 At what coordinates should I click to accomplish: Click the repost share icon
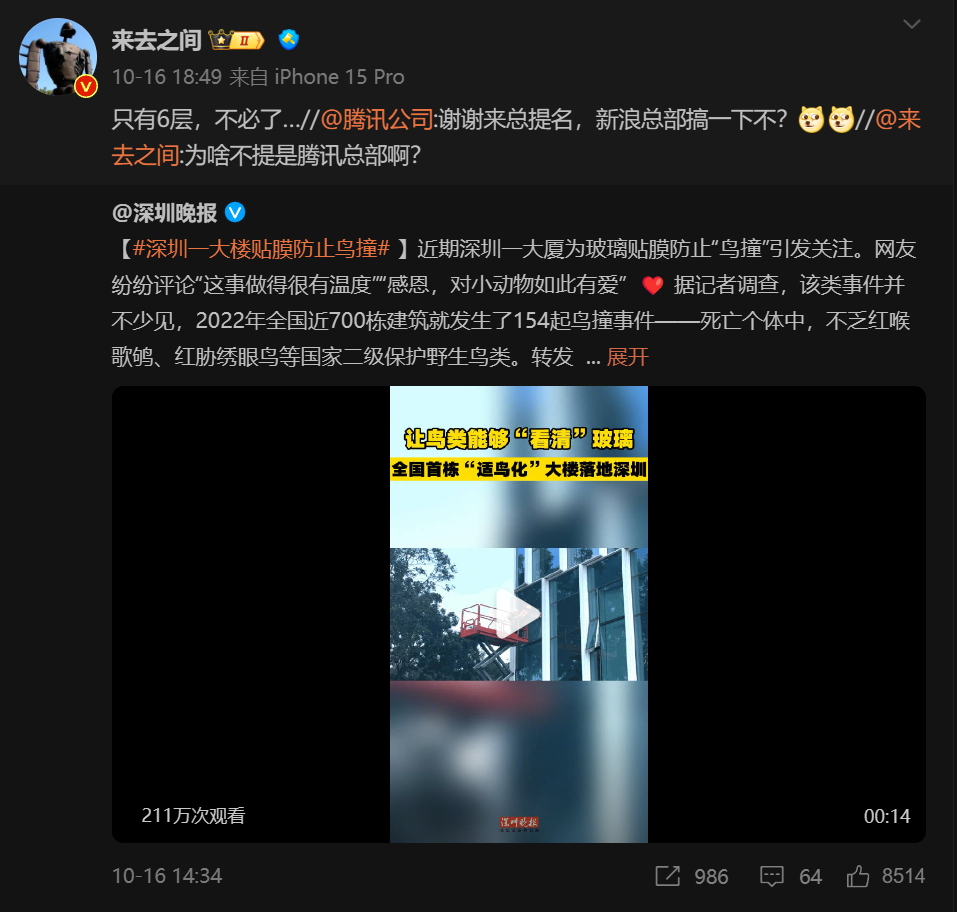point(667,876)
